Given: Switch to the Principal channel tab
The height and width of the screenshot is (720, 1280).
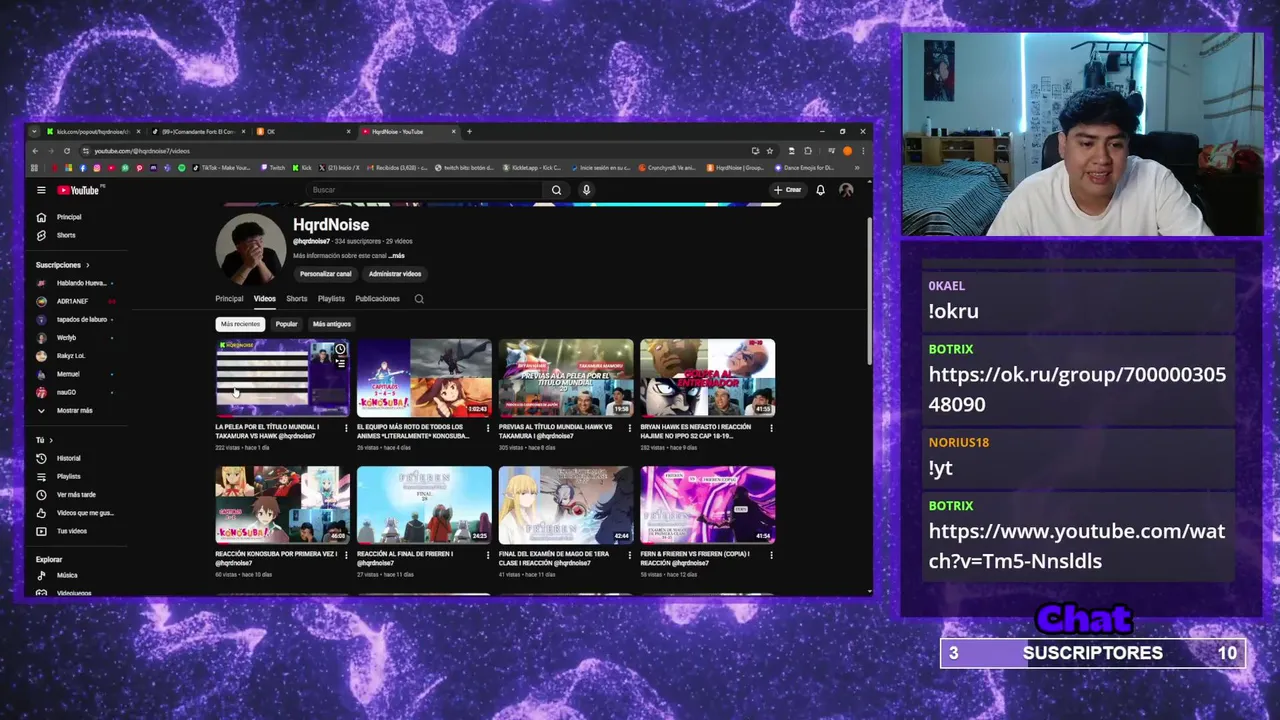Looking at the screenshot, I should (x=229, y=299).
